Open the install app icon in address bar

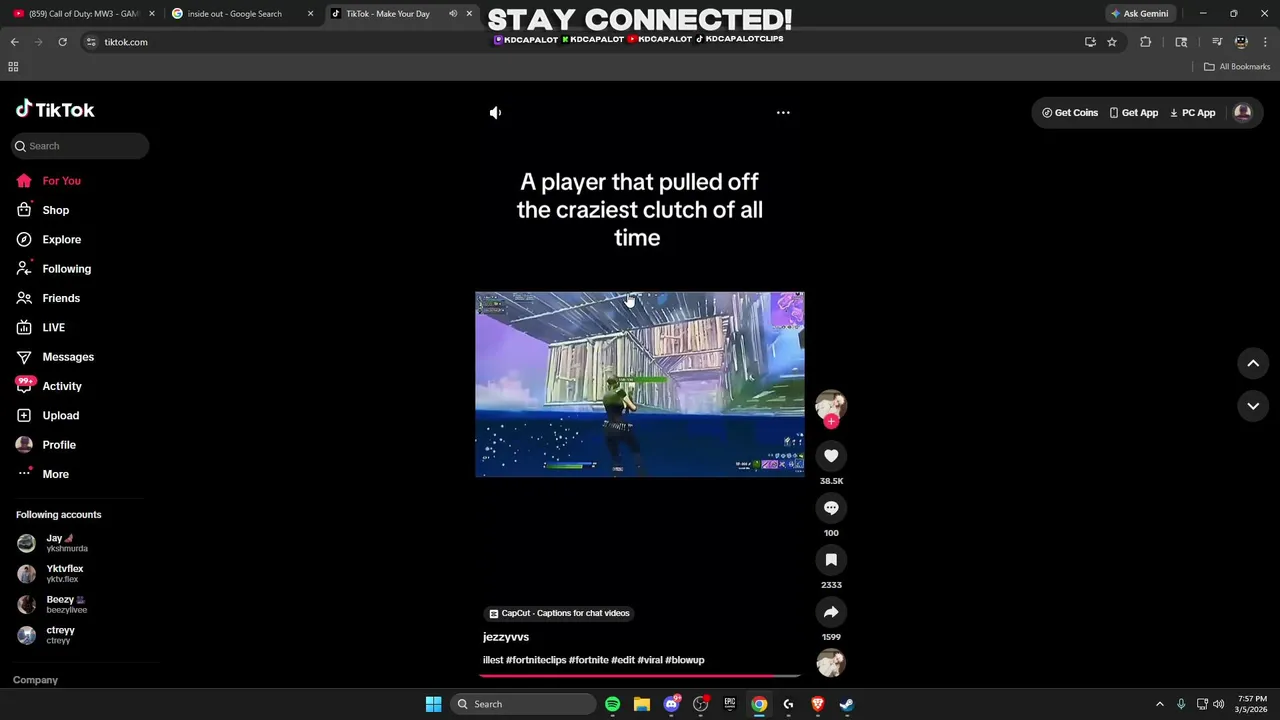1090,42
